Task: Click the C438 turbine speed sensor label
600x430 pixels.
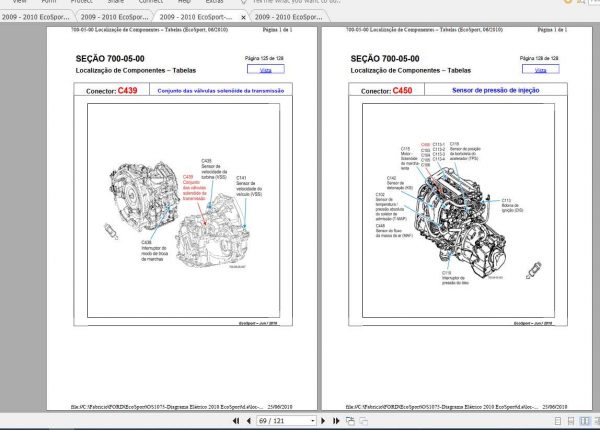Action: (214, 169)
